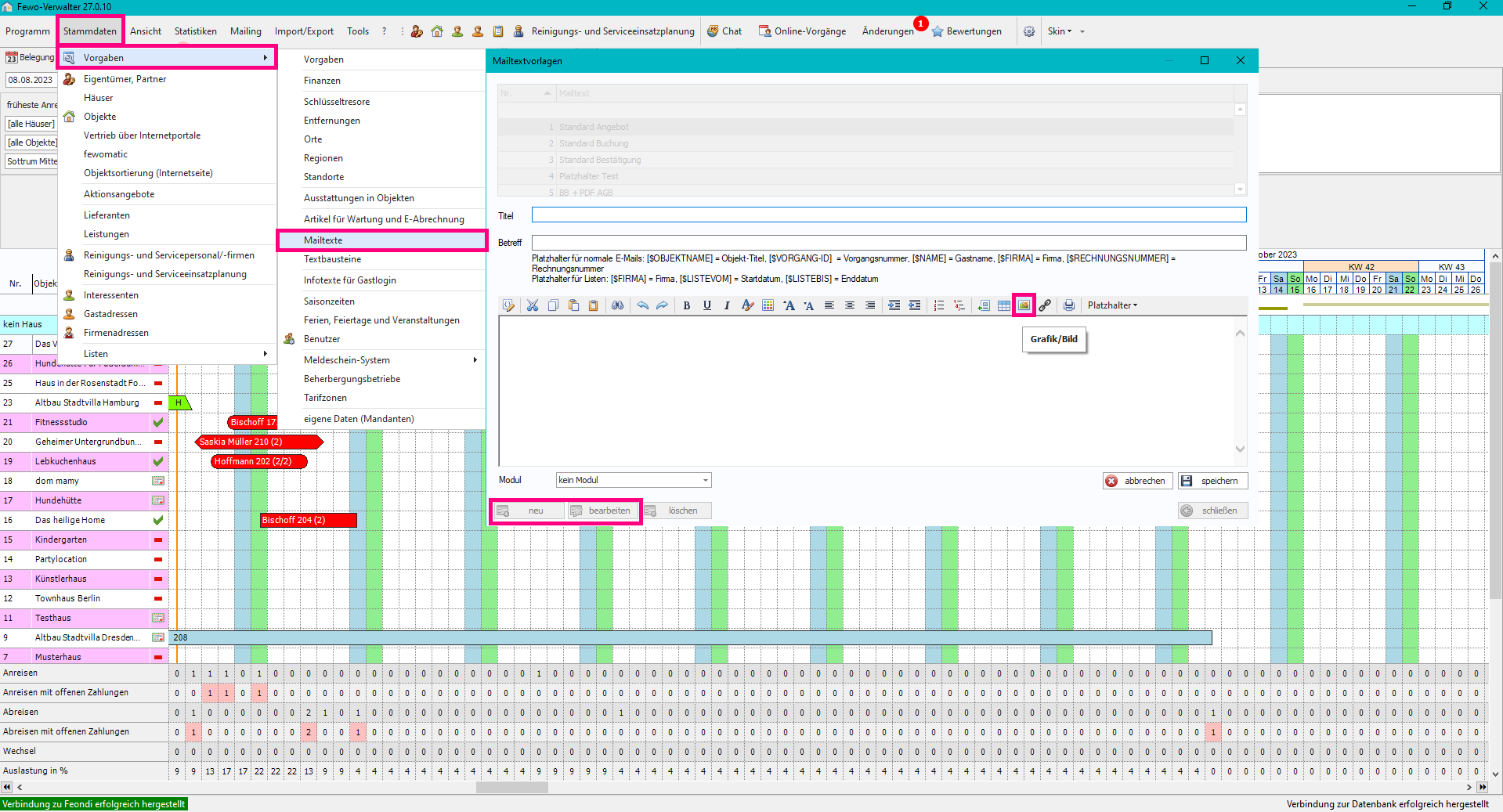This screenshot has height=812, width=1503.
Task: Click the neu button in Mailtextvorlagen
Action: coord(528,511)
